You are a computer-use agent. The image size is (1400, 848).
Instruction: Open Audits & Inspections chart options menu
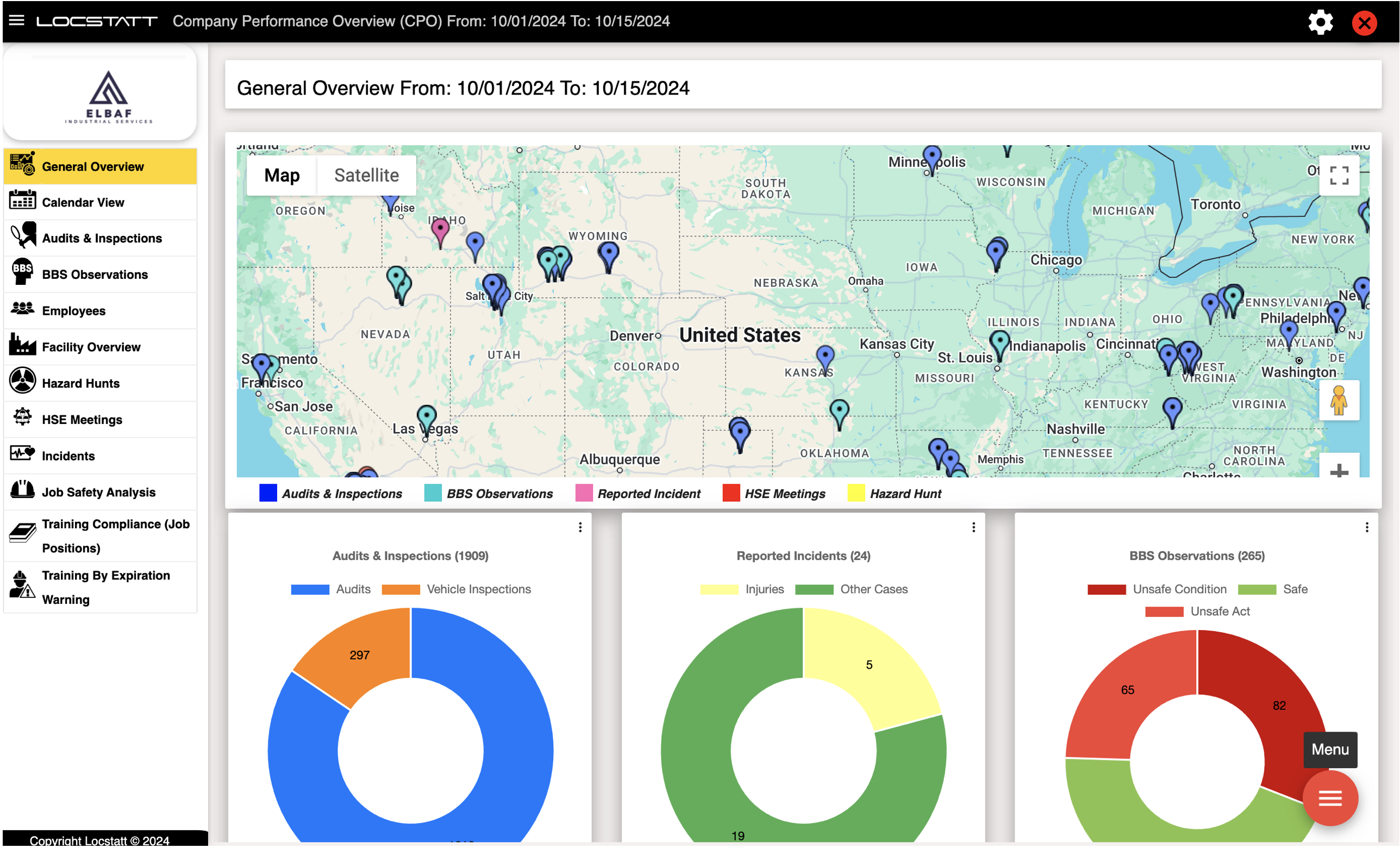click(580, 527)
